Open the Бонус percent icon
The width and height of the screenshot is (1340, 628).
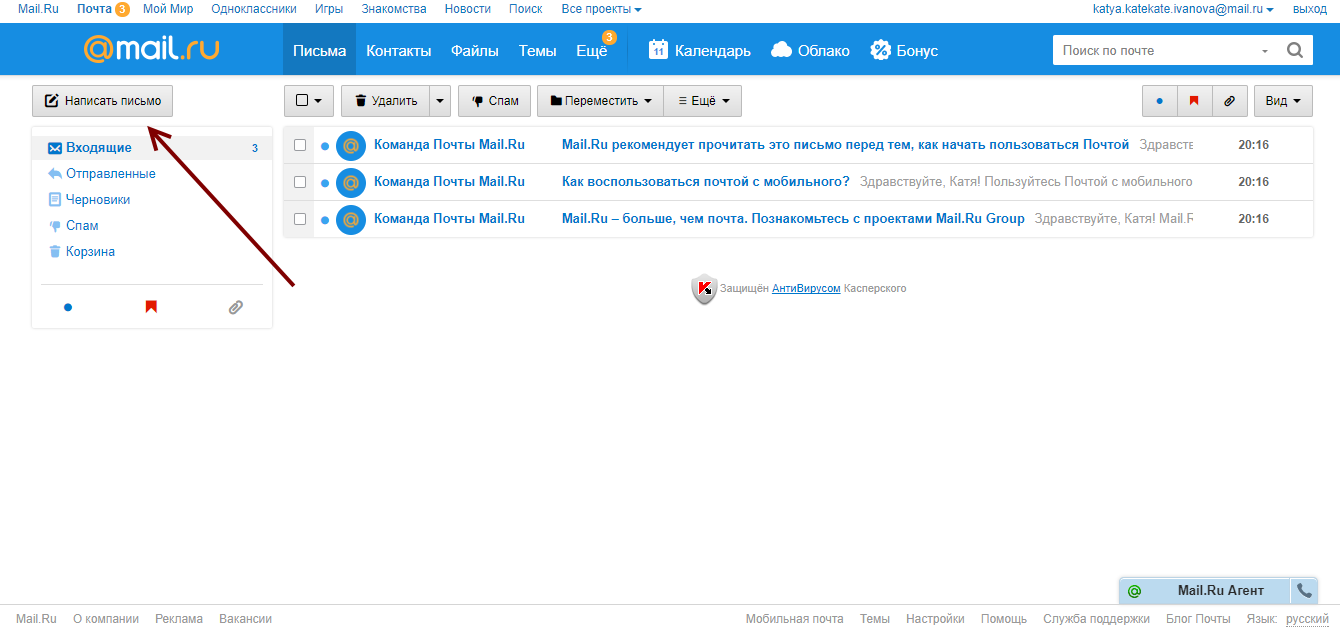point(880,50)
